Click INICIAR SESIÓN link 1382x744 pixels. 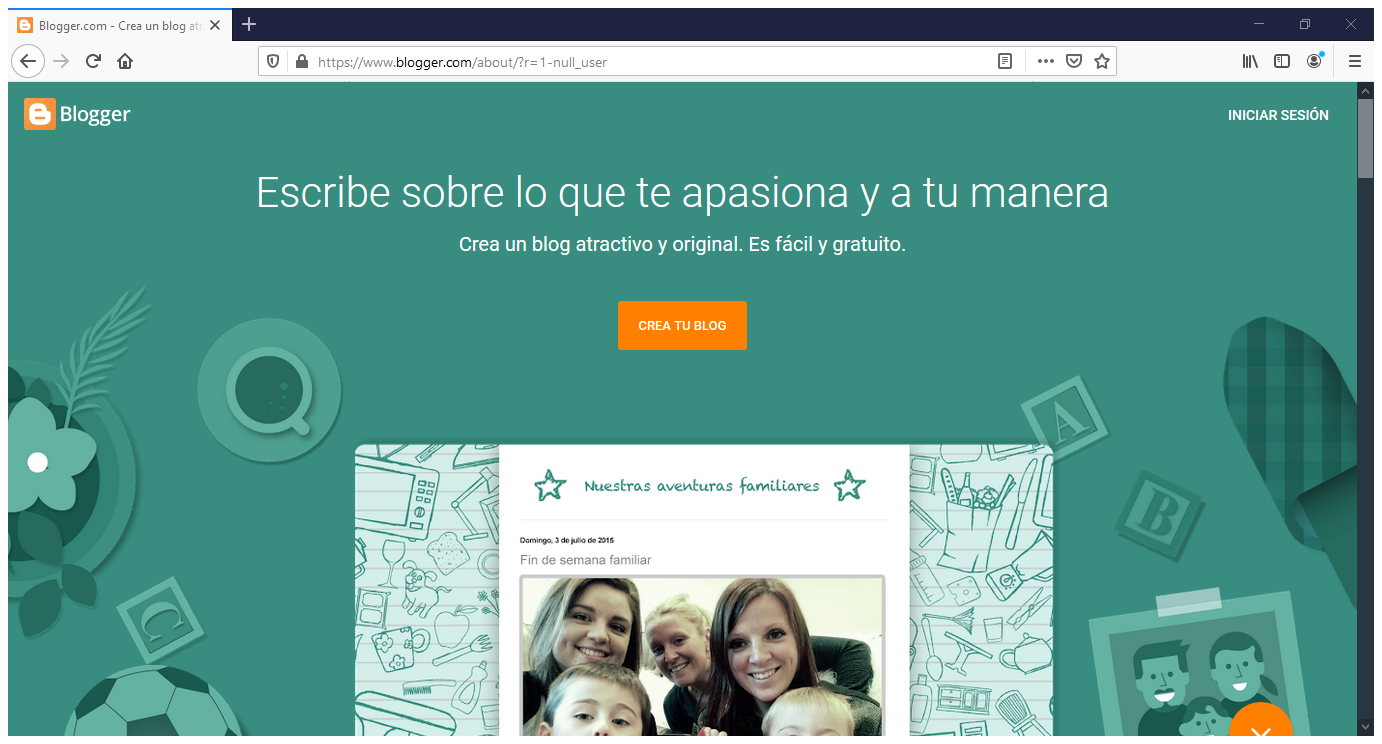pyautogui.click(x=1278, y=115)
